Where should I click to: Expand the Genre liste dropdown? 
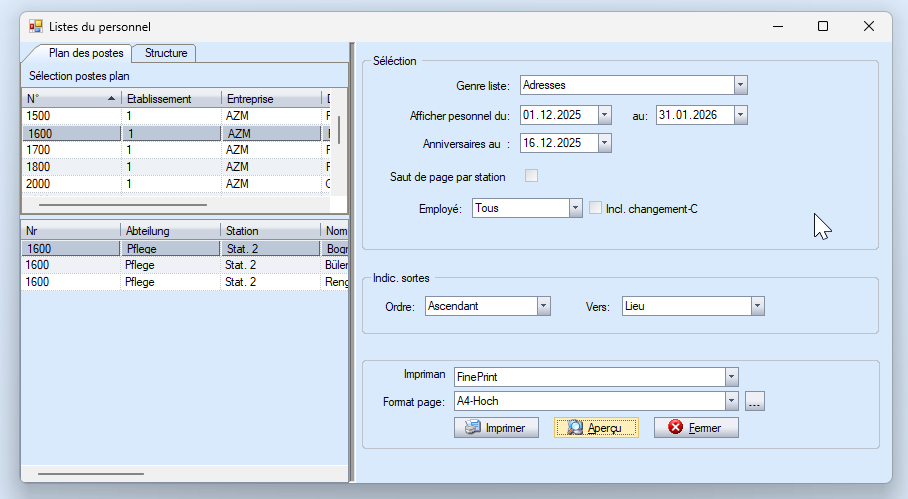point(740,86)
